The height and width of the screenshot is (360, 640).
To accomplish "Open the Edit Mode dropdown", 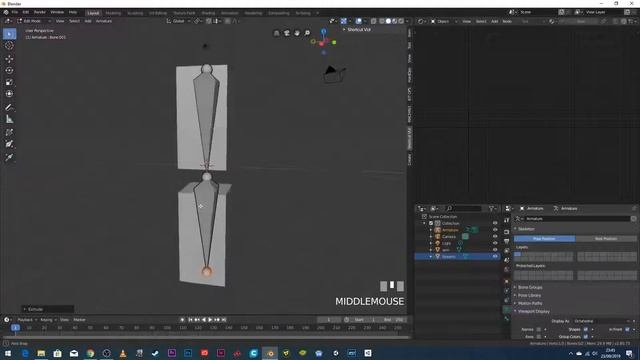I will click(34, 21).
